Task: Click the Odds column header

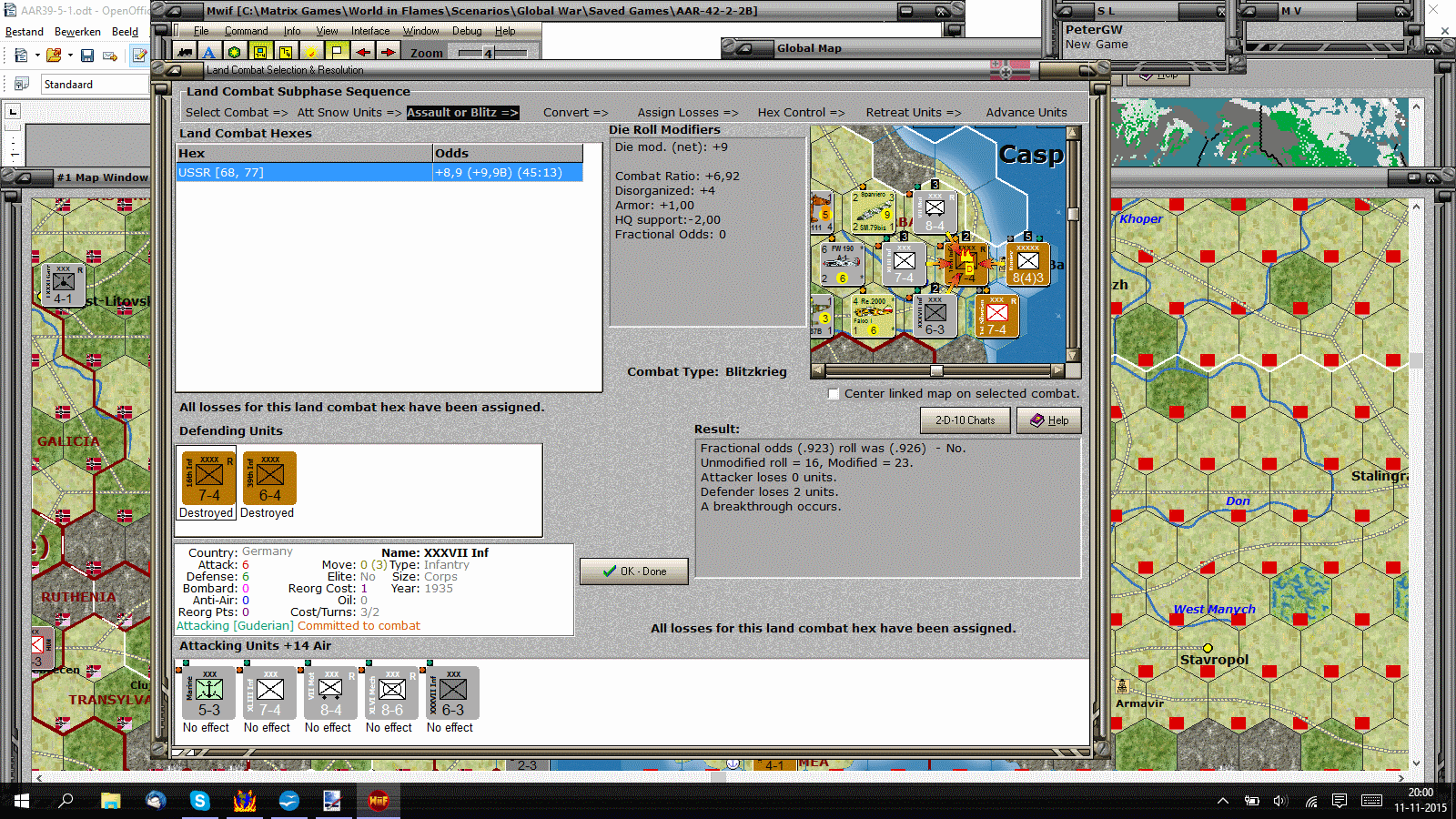Action: tap(508, 153)
